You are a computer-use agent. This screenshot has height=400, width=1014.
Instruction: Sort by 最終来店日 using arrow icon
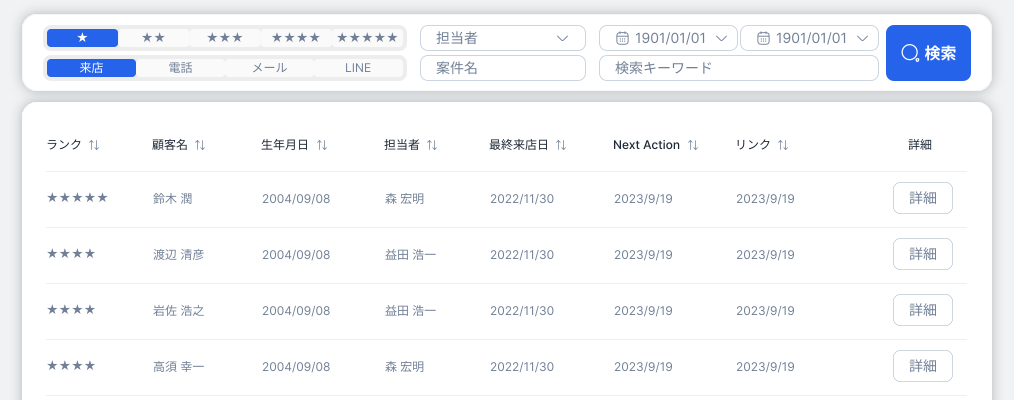coord(561,145)
